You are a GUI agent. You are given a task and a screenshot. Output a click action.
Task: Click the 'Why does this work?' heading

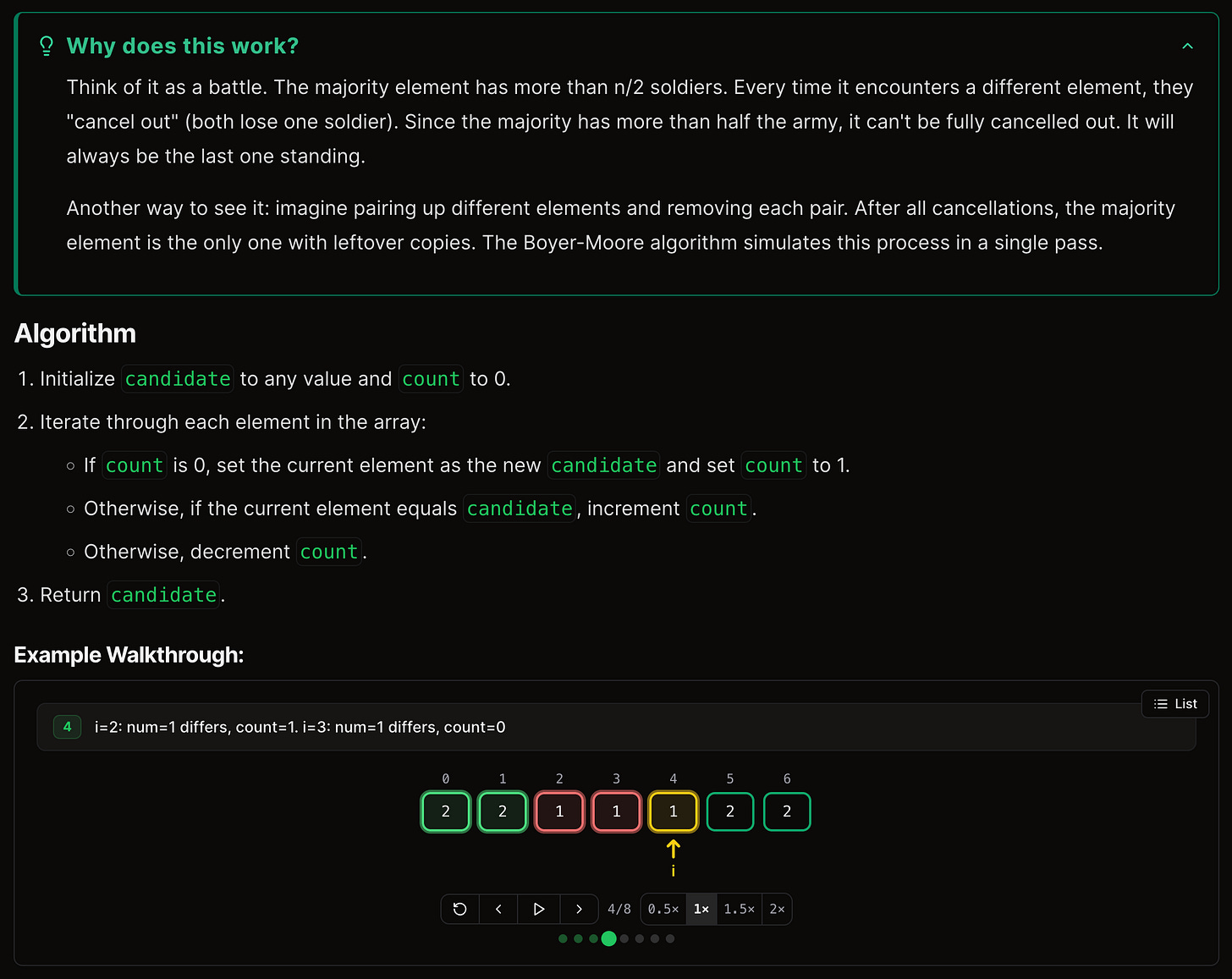pos(183,46)
